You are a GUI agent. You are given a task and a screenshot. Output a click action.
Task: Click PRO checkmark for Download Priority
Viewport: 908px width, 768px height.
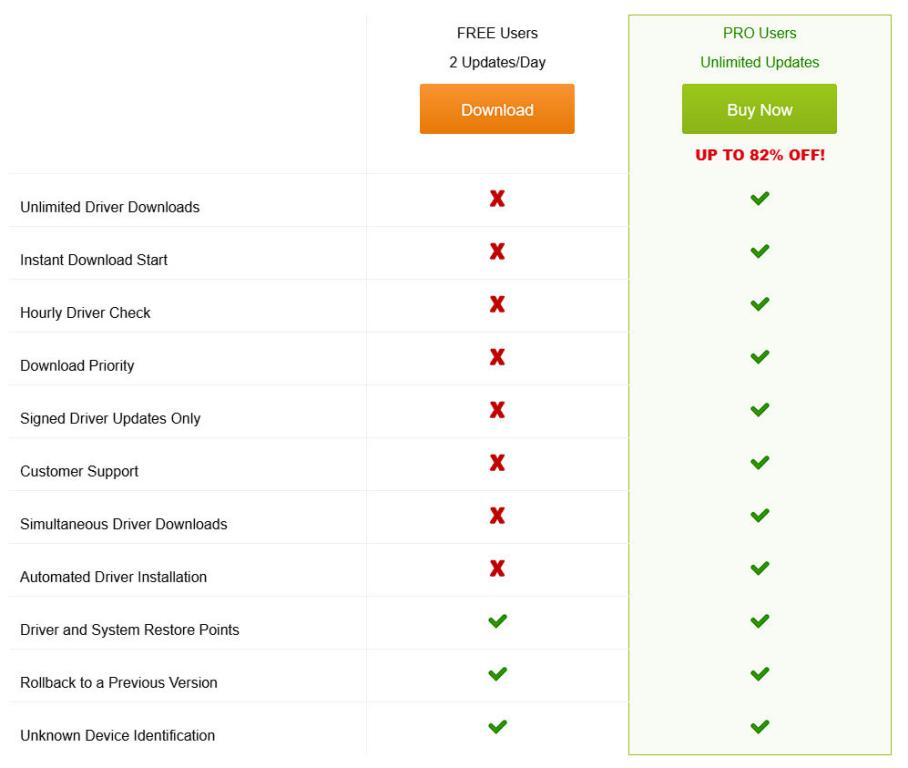click(x=760, y=358)
